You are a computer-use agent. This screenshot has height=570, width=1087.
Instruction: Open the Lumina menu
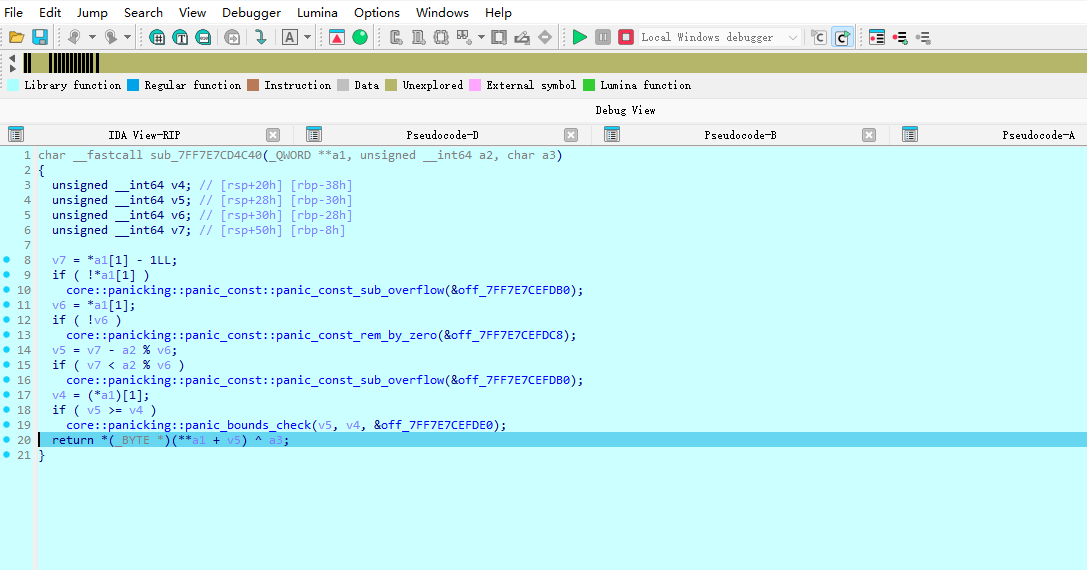pos(317,12)
